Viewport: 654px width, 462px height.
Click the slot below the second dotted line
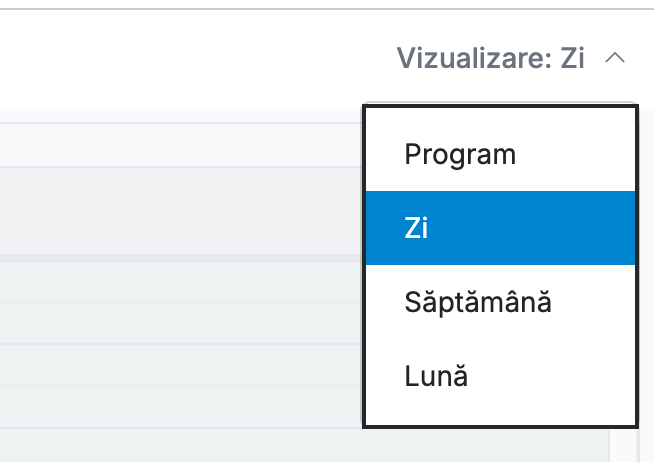pyautogui.click(x=181, y=407)
